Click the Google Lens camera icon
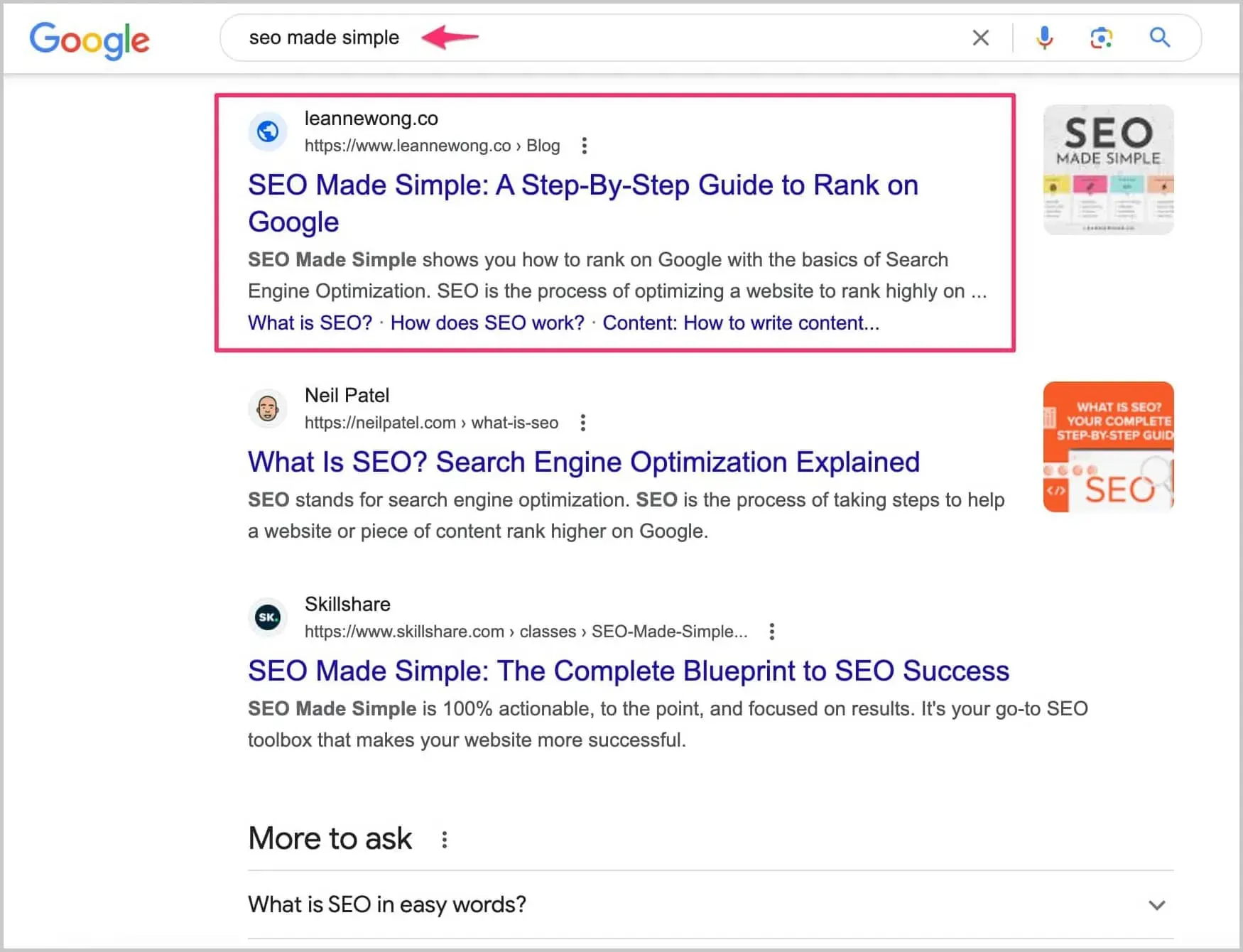This screenshot has width=1243, height=952. tap(1100, 38)
